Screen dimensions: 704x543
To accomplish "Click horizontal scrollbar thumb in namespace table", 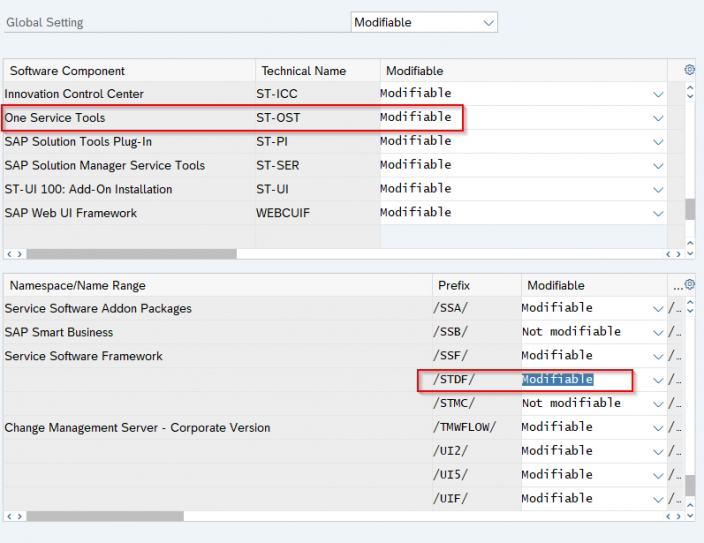I will [105, 517].
